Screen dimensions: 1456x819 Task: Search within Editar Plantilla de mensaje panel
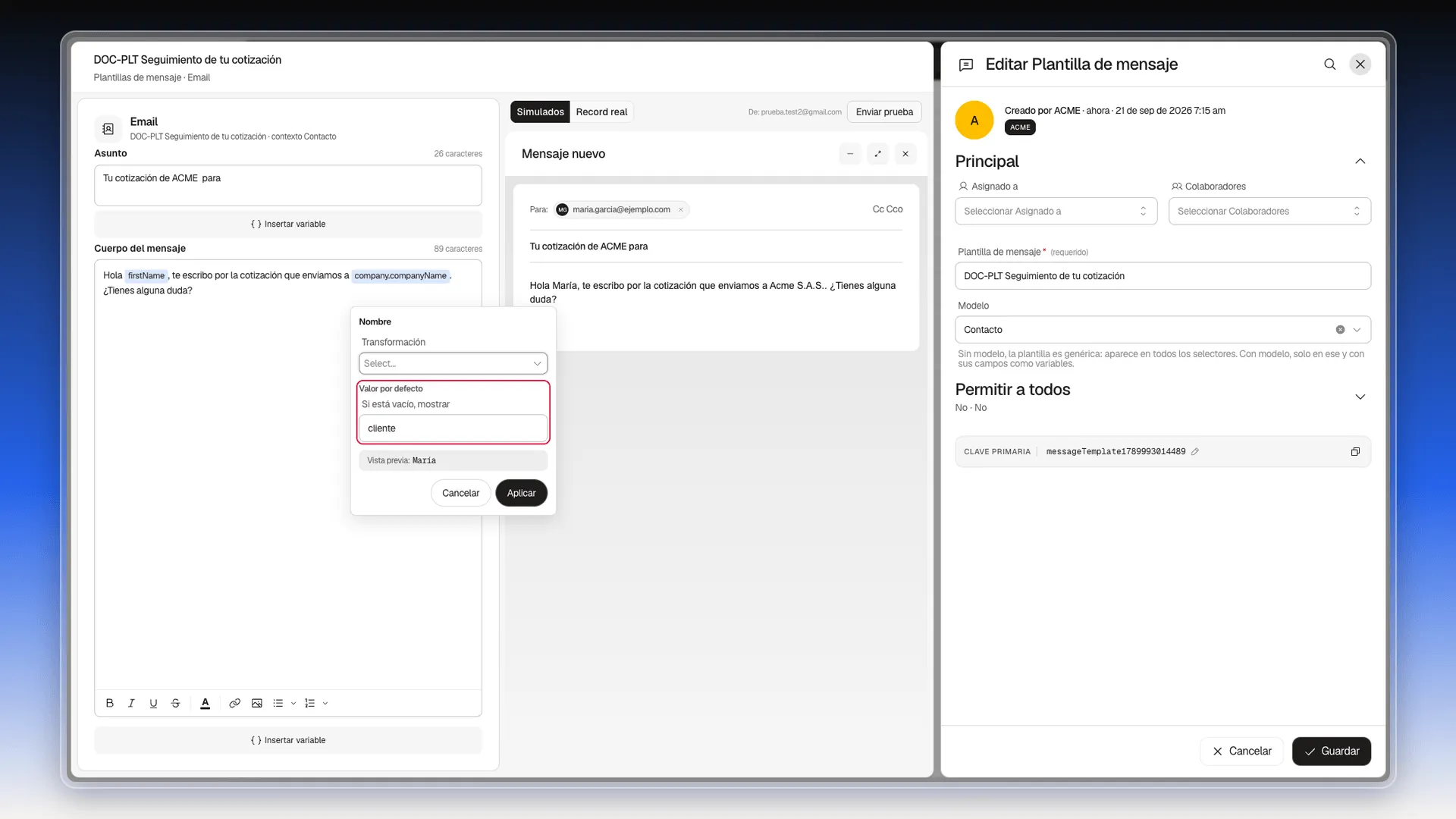pyautogui.click(x=1330, y=64)
